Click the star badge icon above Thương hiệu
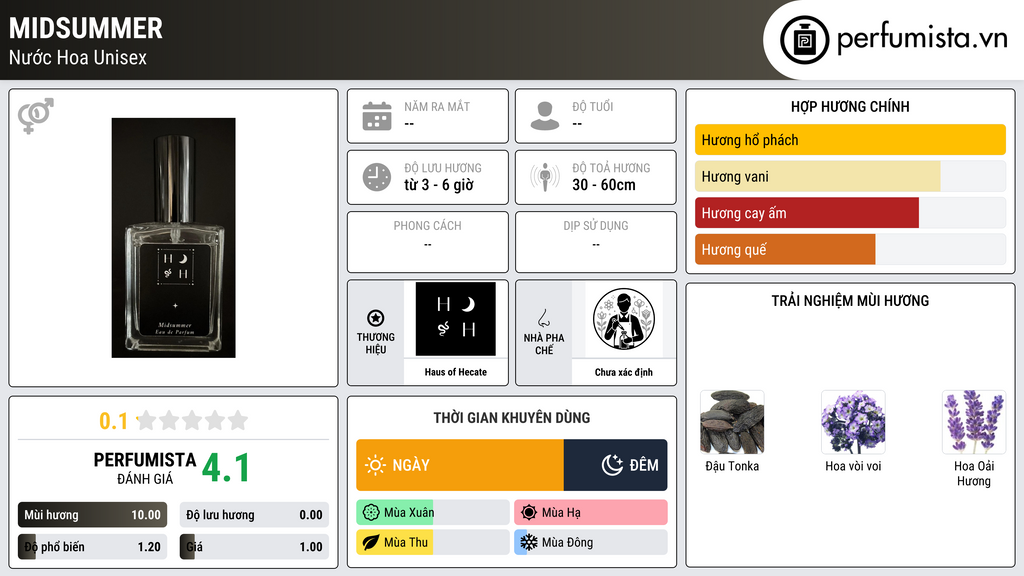This screenshot has height=576, width=1024. click(376, 318)
